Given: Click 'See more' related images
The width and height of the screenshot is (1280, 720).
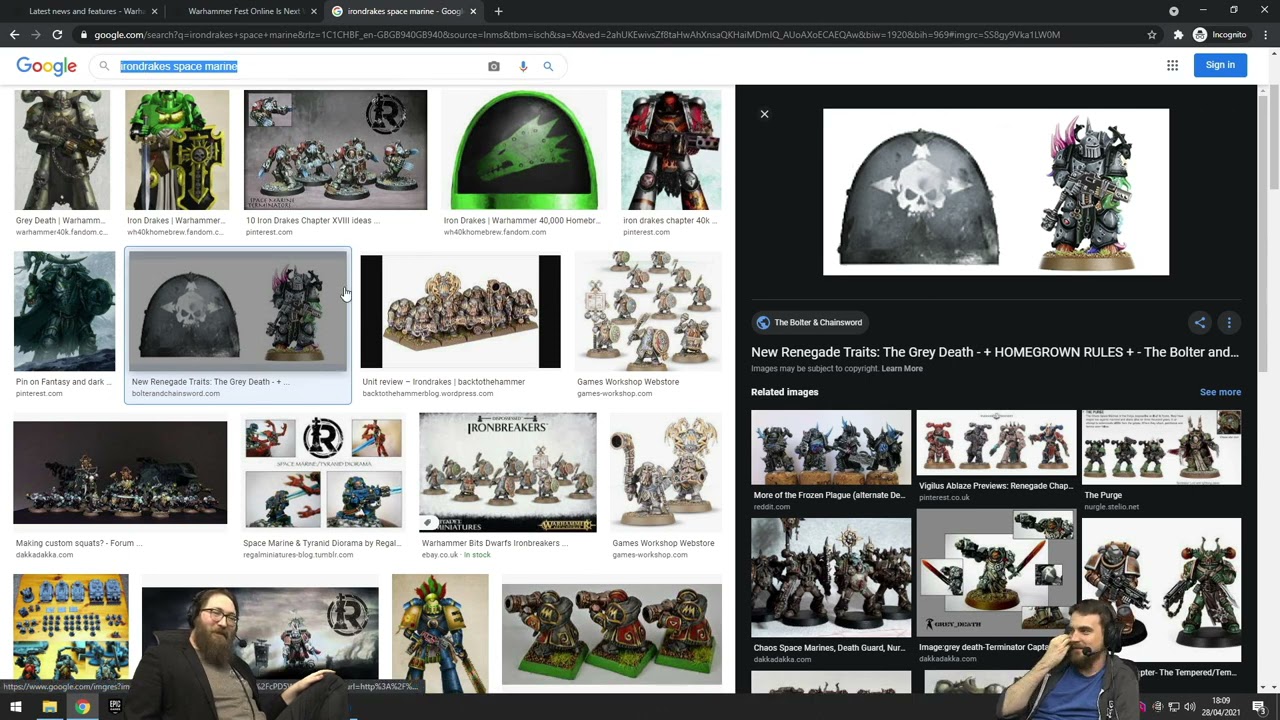Looking at the screenshot, I should 1220,392.
